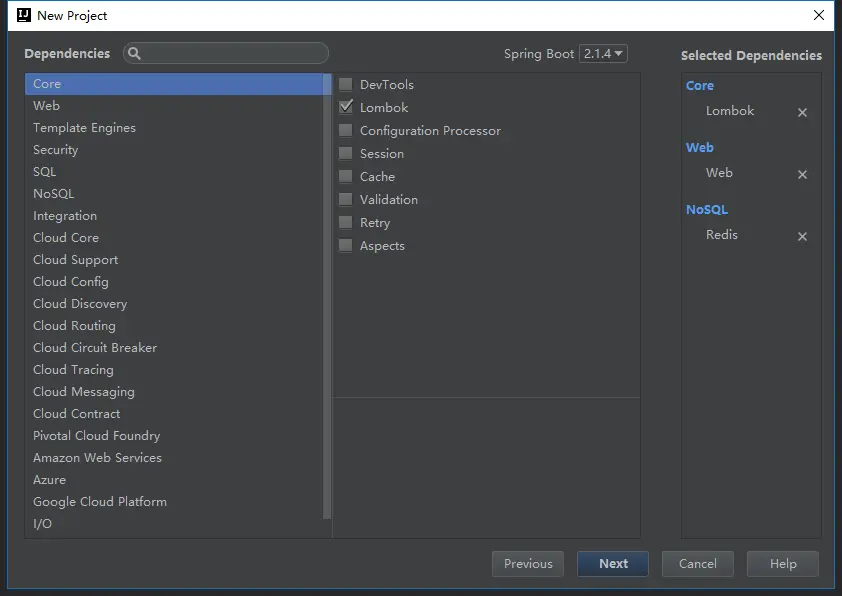
Task: Enable the Validation checkbox
Action: tap(346, 200)
